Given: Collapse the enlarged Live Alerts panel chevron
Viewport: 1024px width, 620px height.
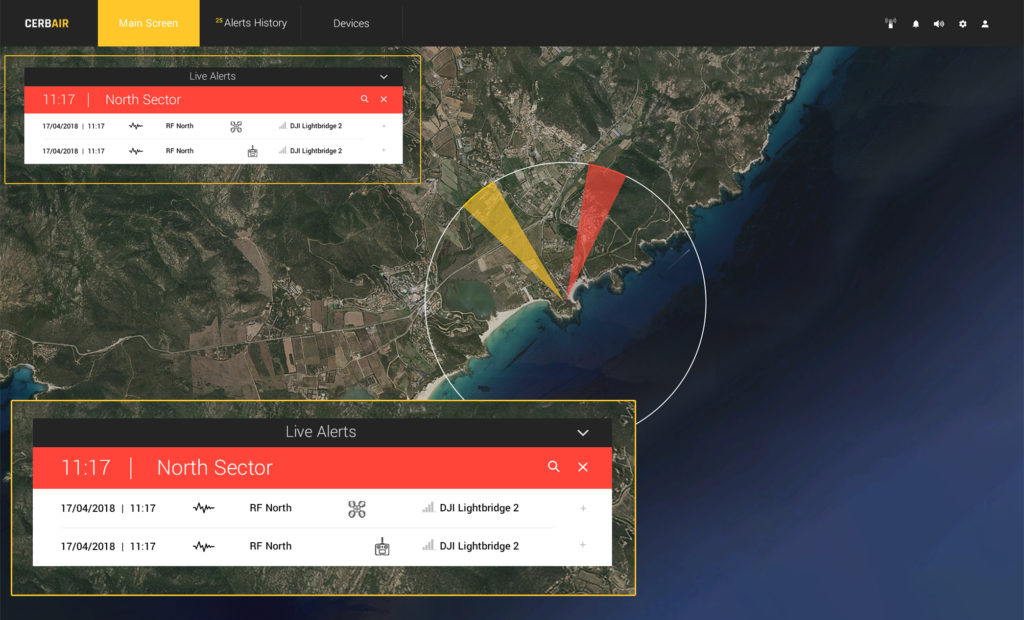Looking at the screenshot, I should 583,432.
